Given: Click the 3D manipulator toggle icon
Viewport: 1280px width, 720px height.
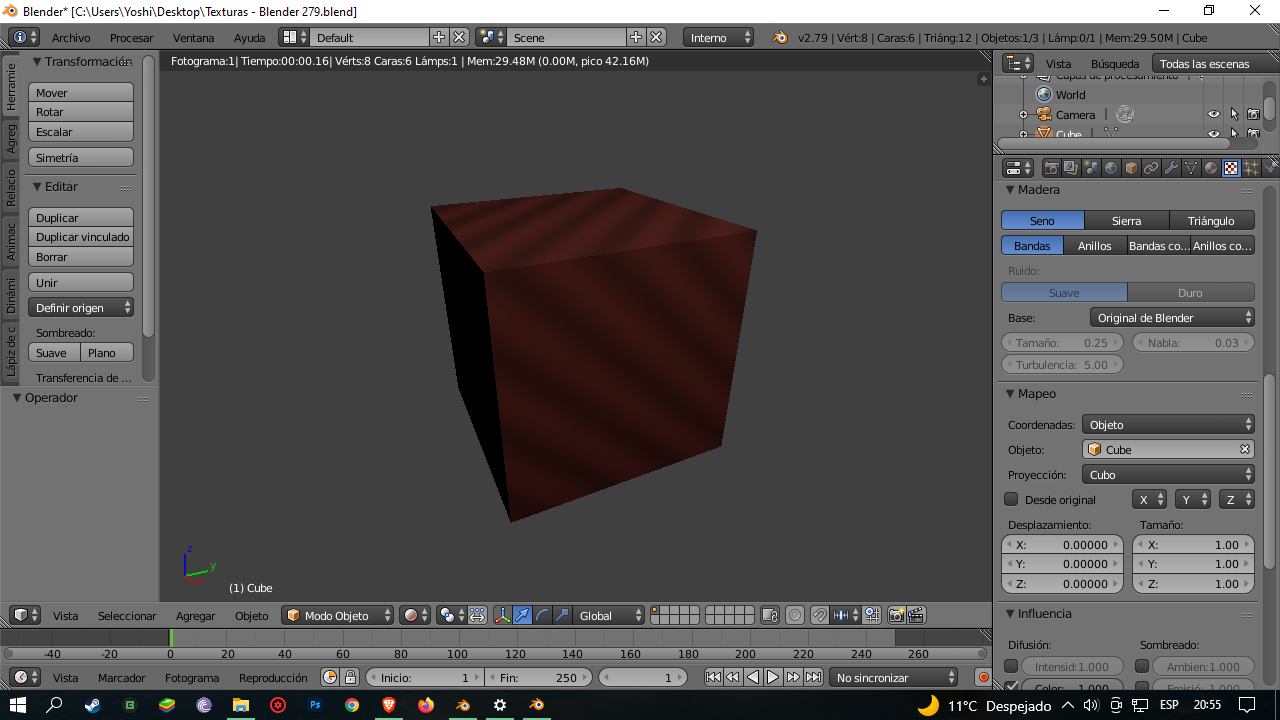Looking at the screenshot, I should [502, 616].
